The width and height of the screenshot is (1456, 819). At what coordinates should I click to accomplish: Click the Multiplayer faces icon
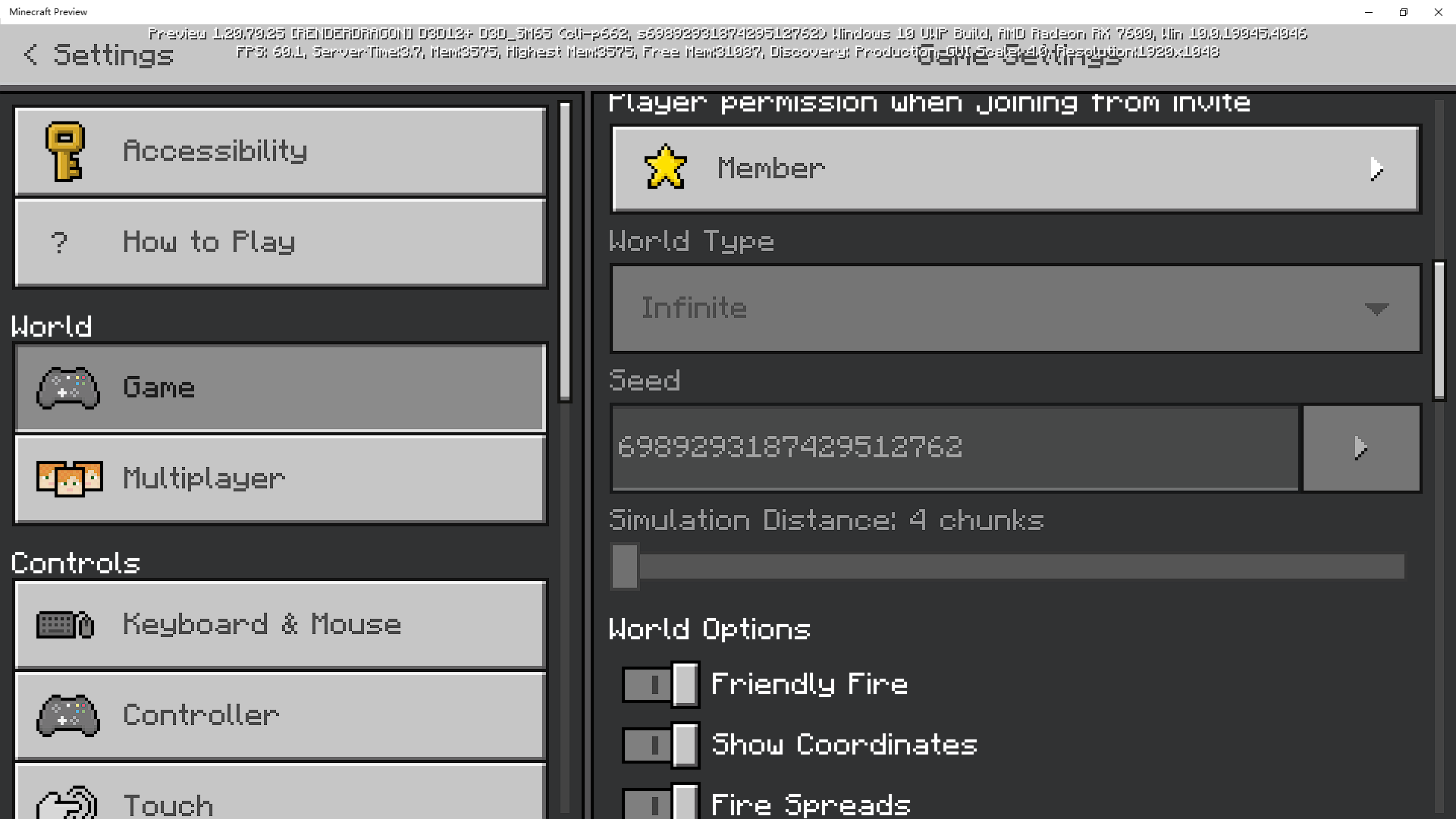pyautogui.click(x=69, y=479)
